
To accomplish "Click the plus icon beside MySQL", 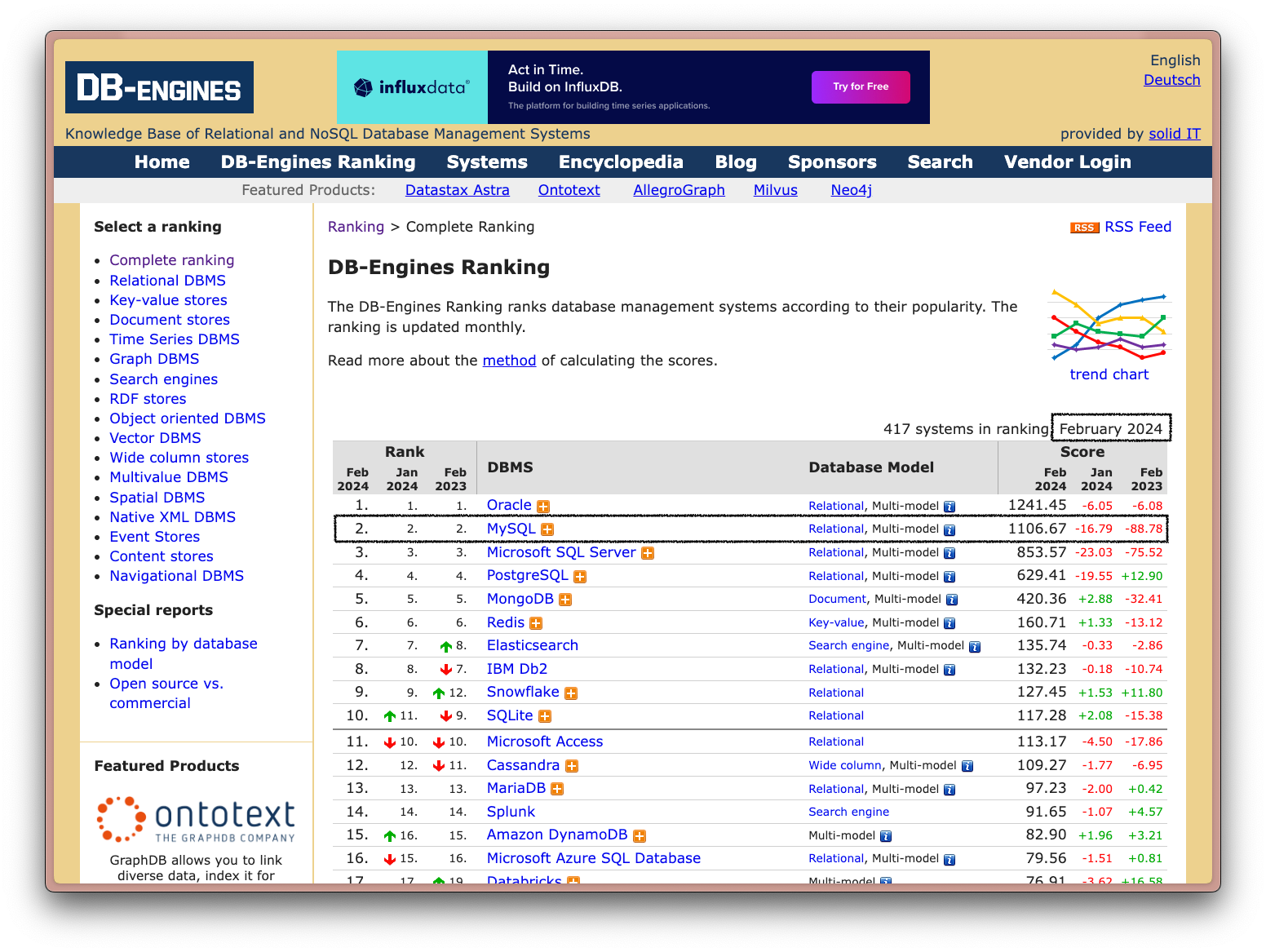I will coord(547,529).
